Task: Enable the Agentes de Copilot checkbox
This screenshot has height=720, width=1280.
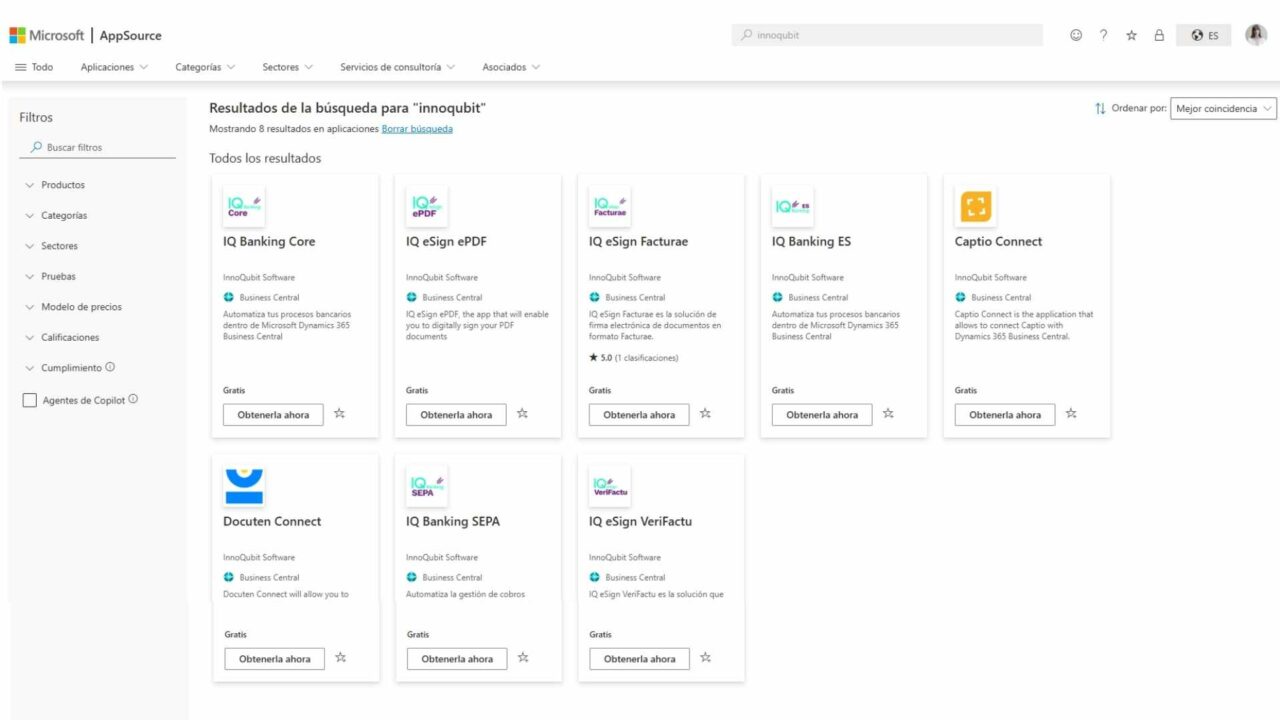Action: 29,400
